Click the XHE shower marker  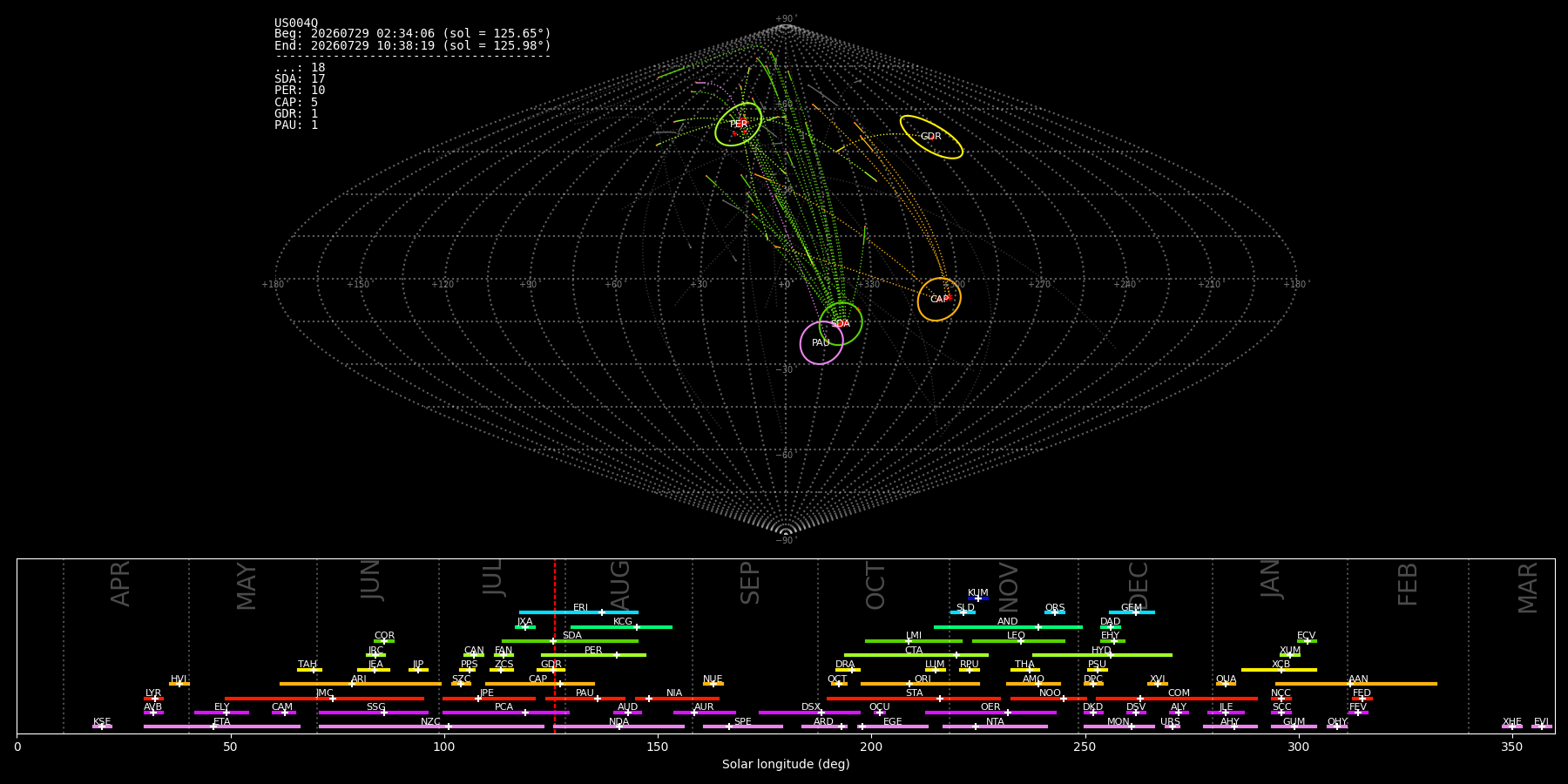coord(1512,727)
